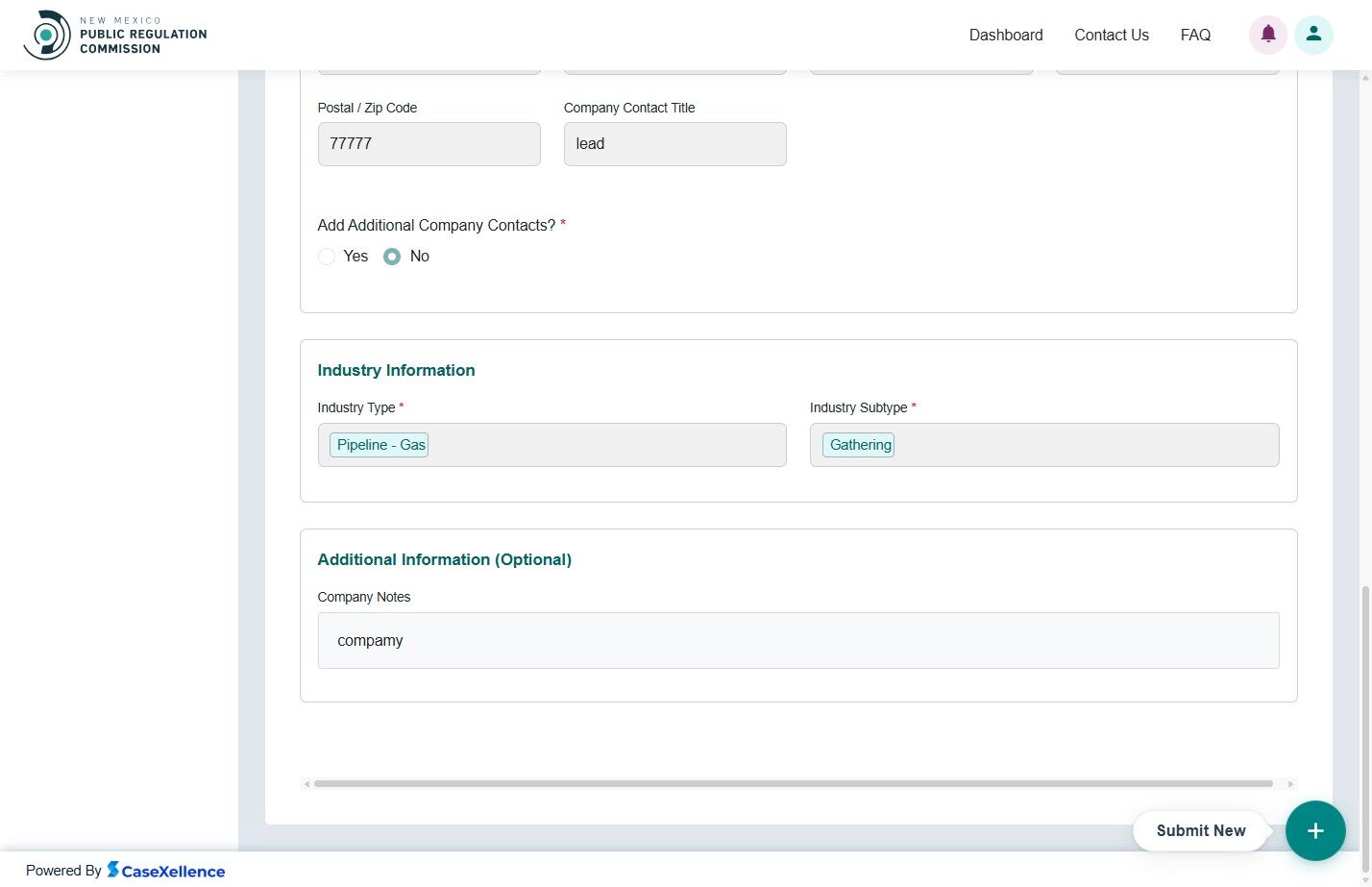1372x887 pixels.
Task: Open the notifications bell icon
Action: click(1268, 35)
